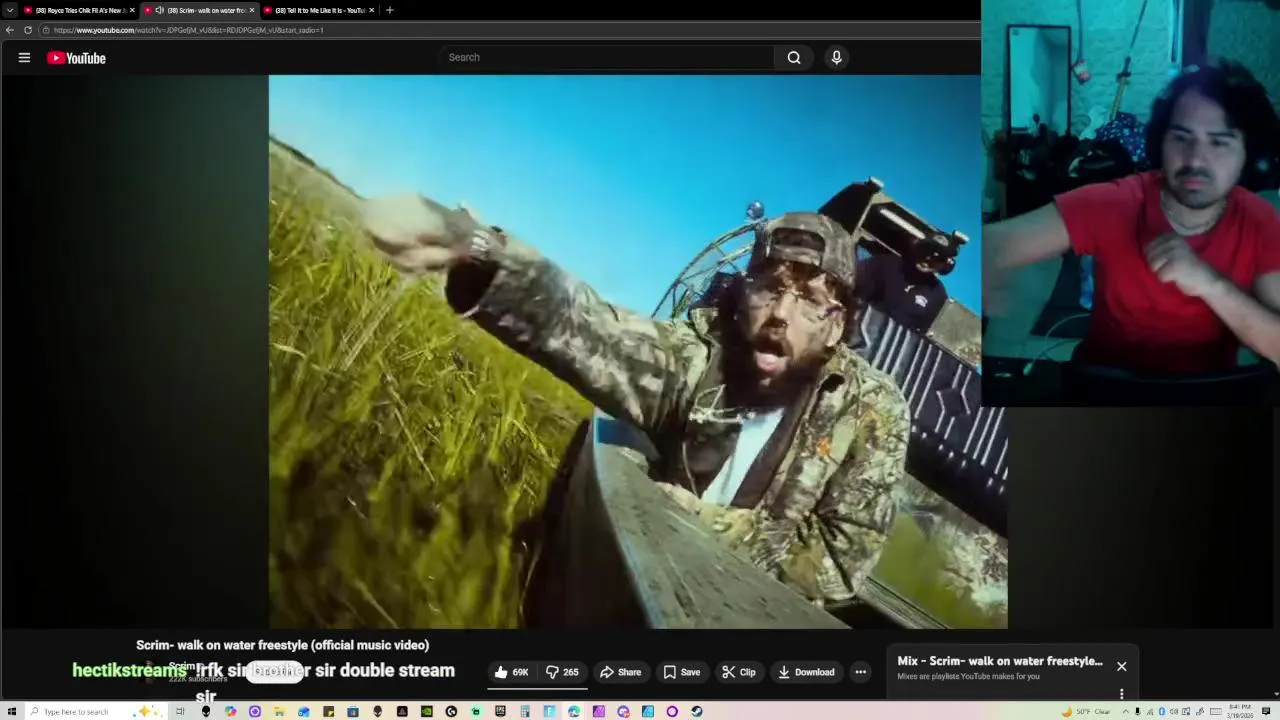Create a Clip of this video
The height and width of the screenshot is (720, 1280).
coord(738,672)
